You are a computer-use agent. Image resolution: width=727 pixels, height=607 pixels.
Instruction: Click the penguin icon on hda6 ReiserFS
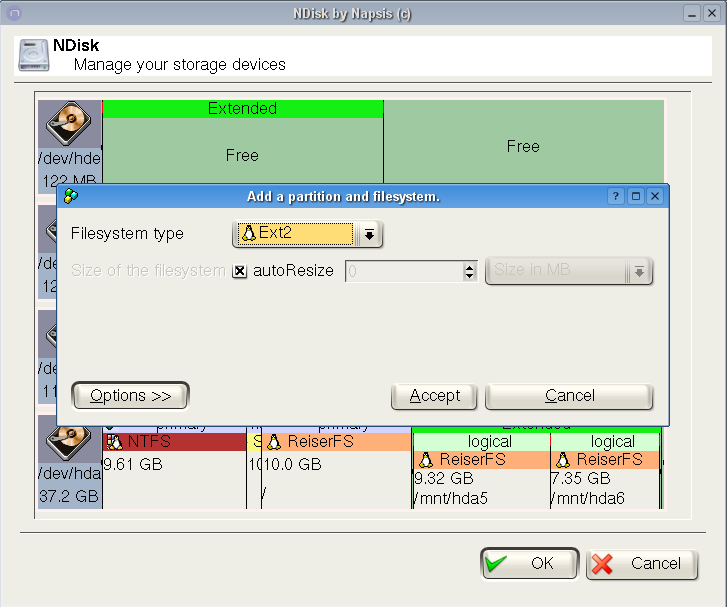[564, 460]
